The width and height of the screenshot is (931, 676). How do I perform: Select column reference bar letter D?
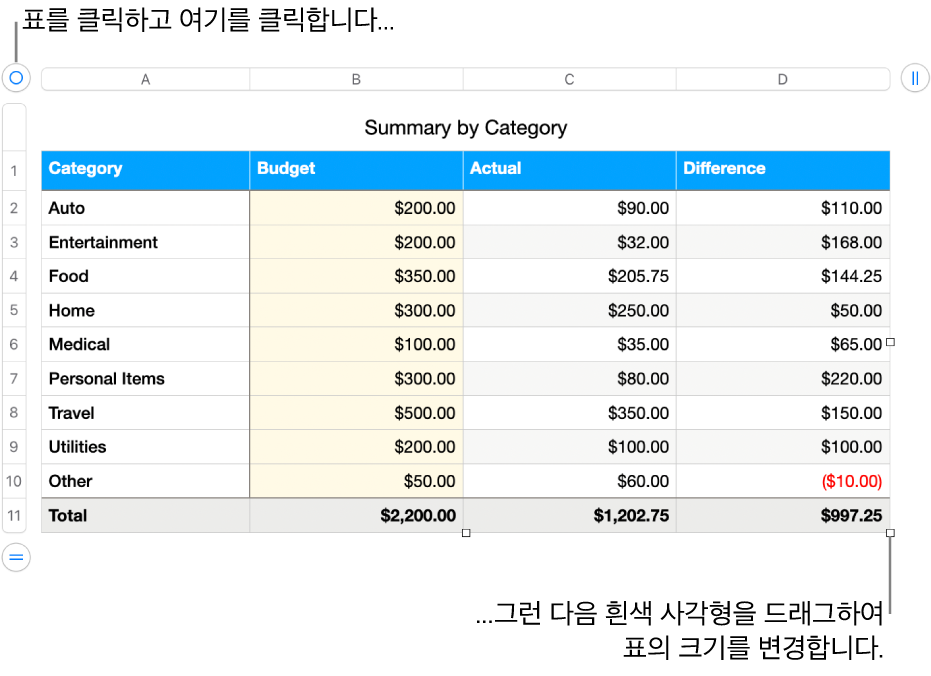tap(783, 78)
